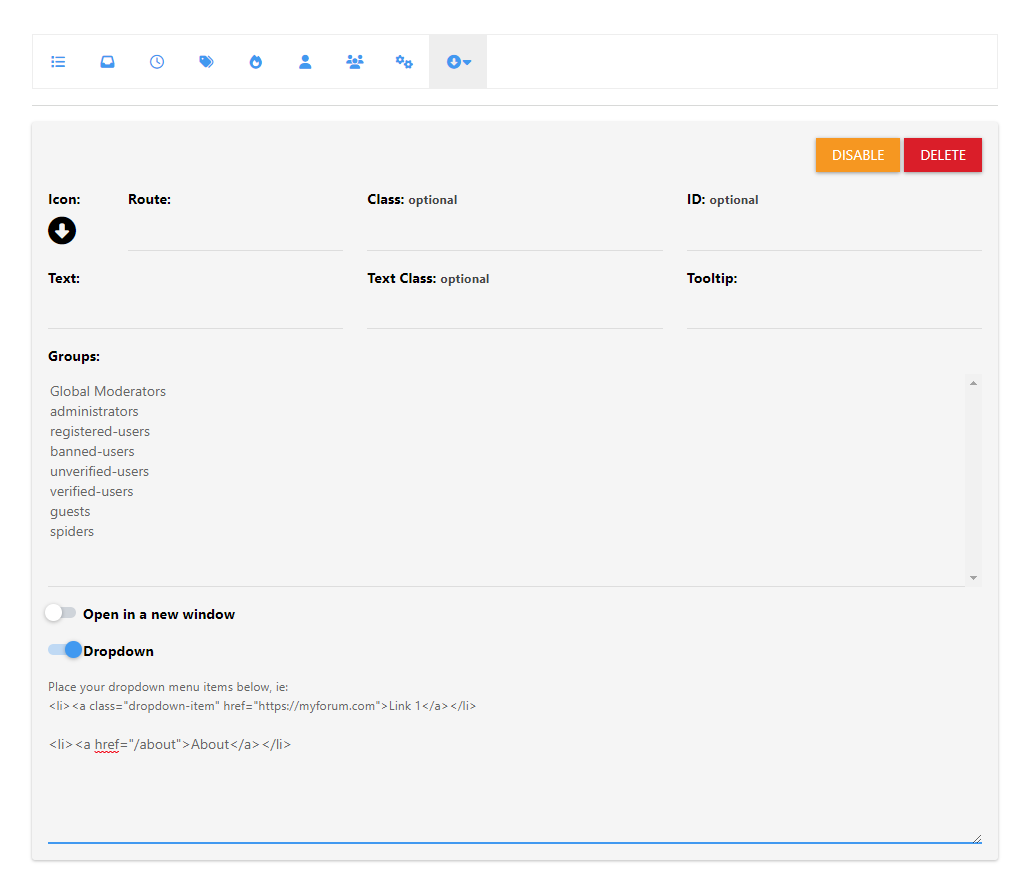This screenshot has height=872, width=1016.
Task: Click the clock recent icon
Action: (157, 62)
